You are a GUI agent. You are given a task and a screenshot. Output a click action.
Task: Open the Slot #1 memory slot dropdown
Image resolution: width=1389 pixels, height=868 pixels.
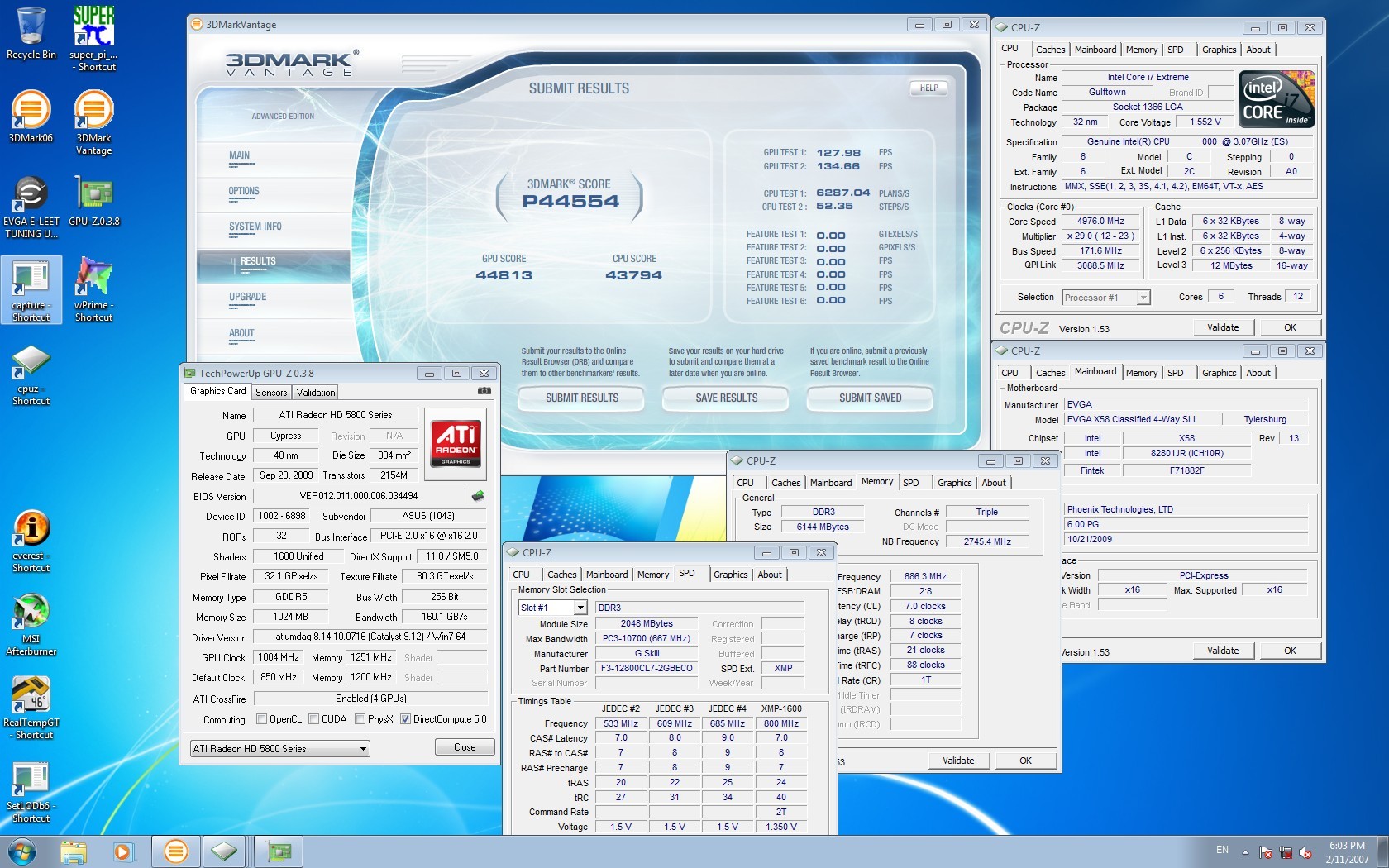tap(552, 608)
